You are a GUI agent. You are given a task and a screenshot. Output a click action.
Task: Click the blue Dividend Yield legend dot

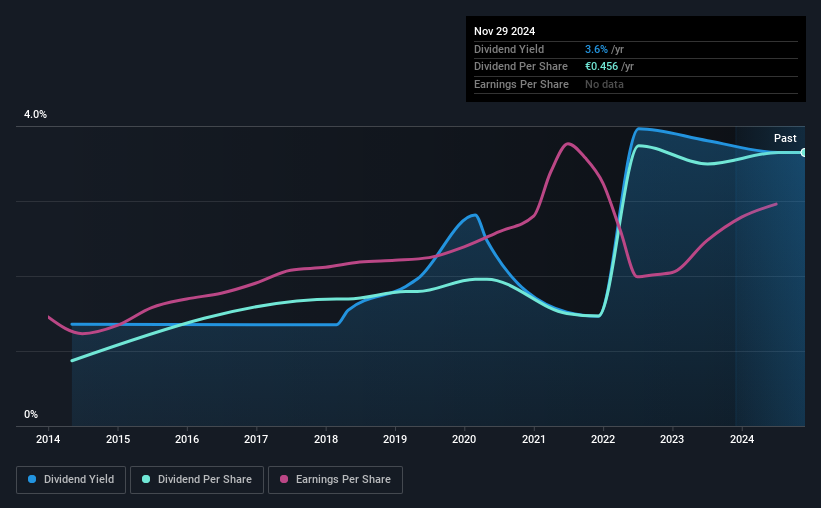coord(32,479)
